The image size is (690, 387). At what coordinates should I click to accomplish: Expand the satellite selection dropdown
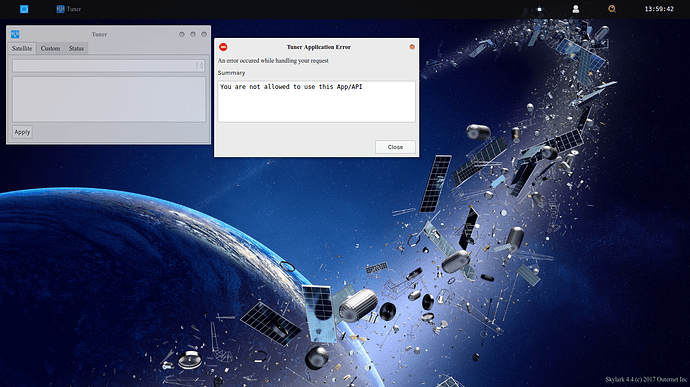pos(109,66)
